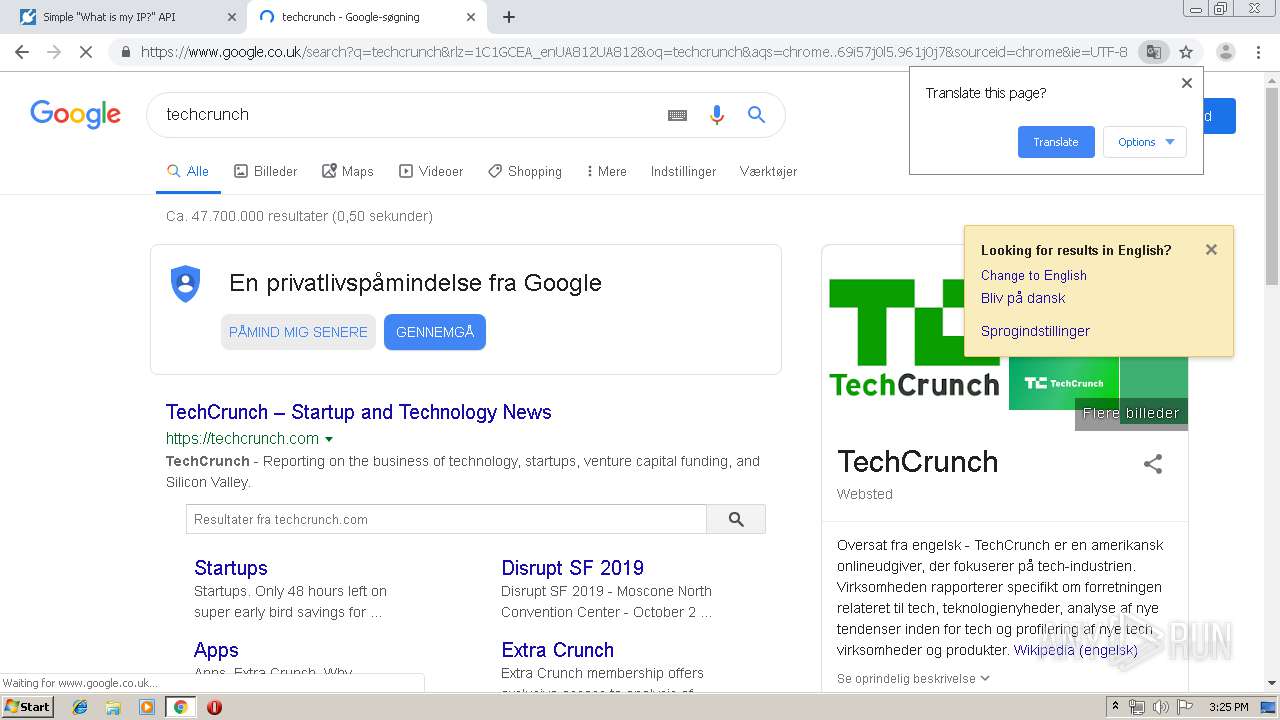
Task: Click Bliv på dansk link
Action: tap(1023, 298)
